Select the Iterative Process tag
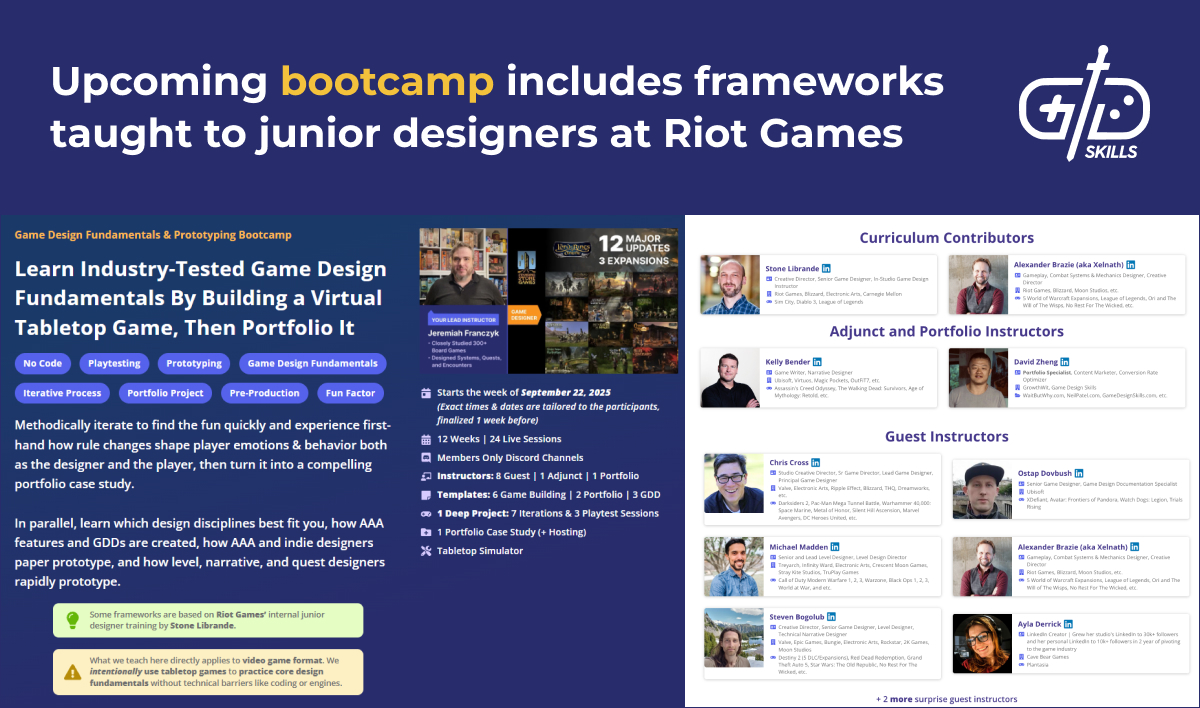The height and width of the screenshot is (708, 1200). (62, 393)
